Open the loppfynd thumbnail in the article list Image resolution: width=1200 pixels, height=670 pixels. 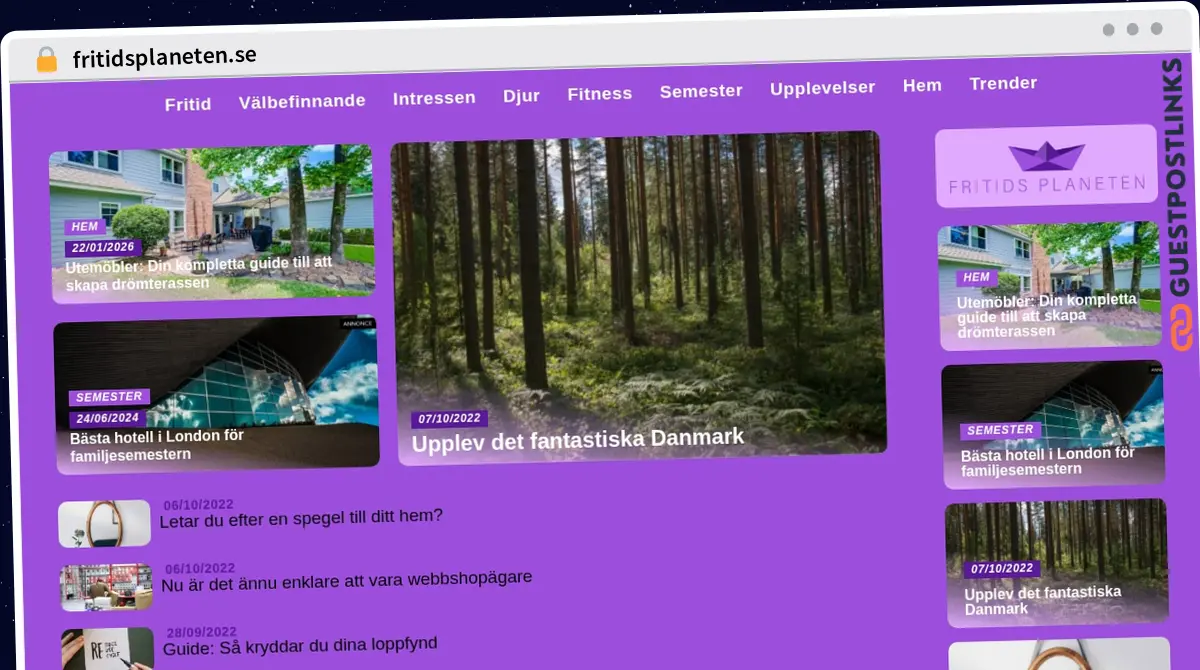click(x=108, y=648)
